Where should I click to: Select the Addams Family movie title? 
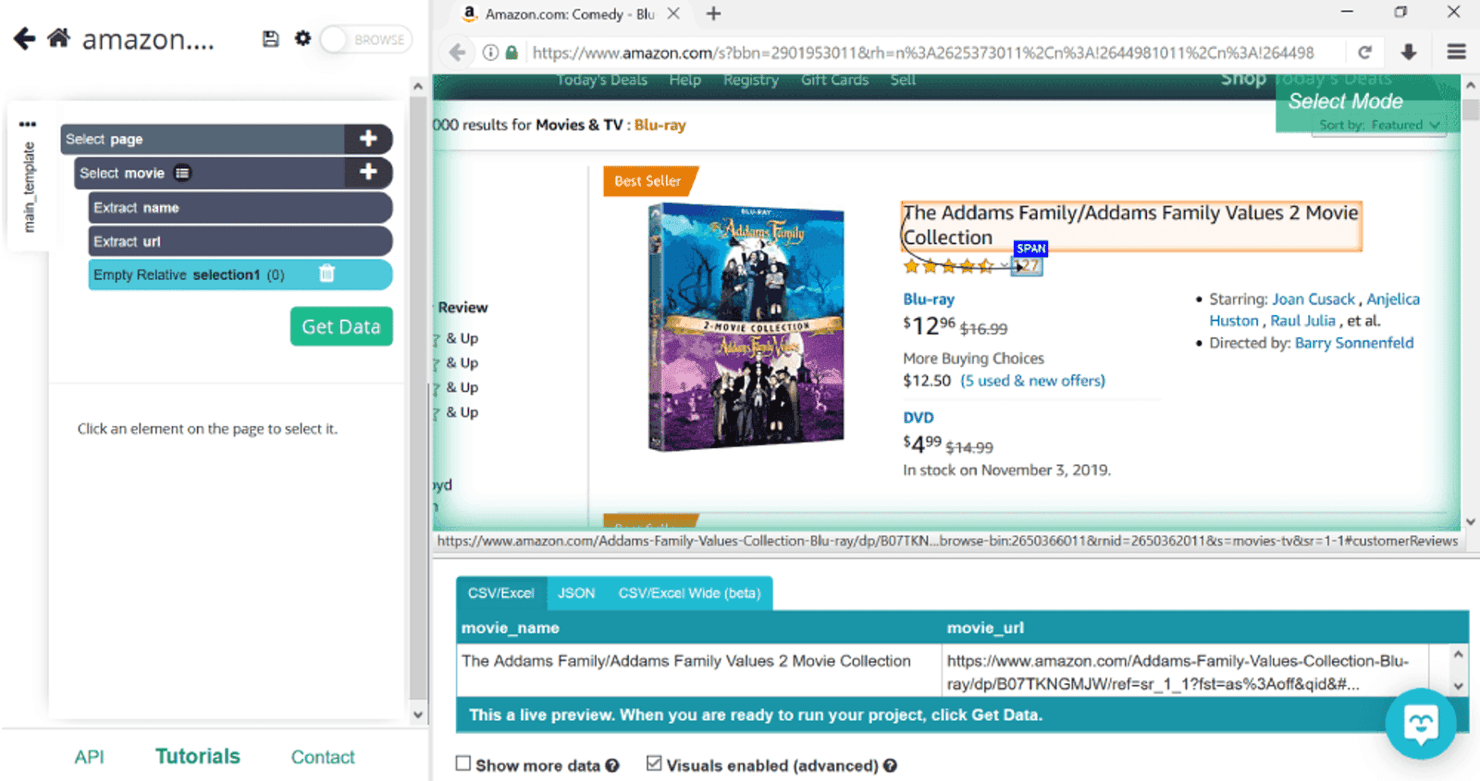pyautogui.click(x=1131, y=226)
